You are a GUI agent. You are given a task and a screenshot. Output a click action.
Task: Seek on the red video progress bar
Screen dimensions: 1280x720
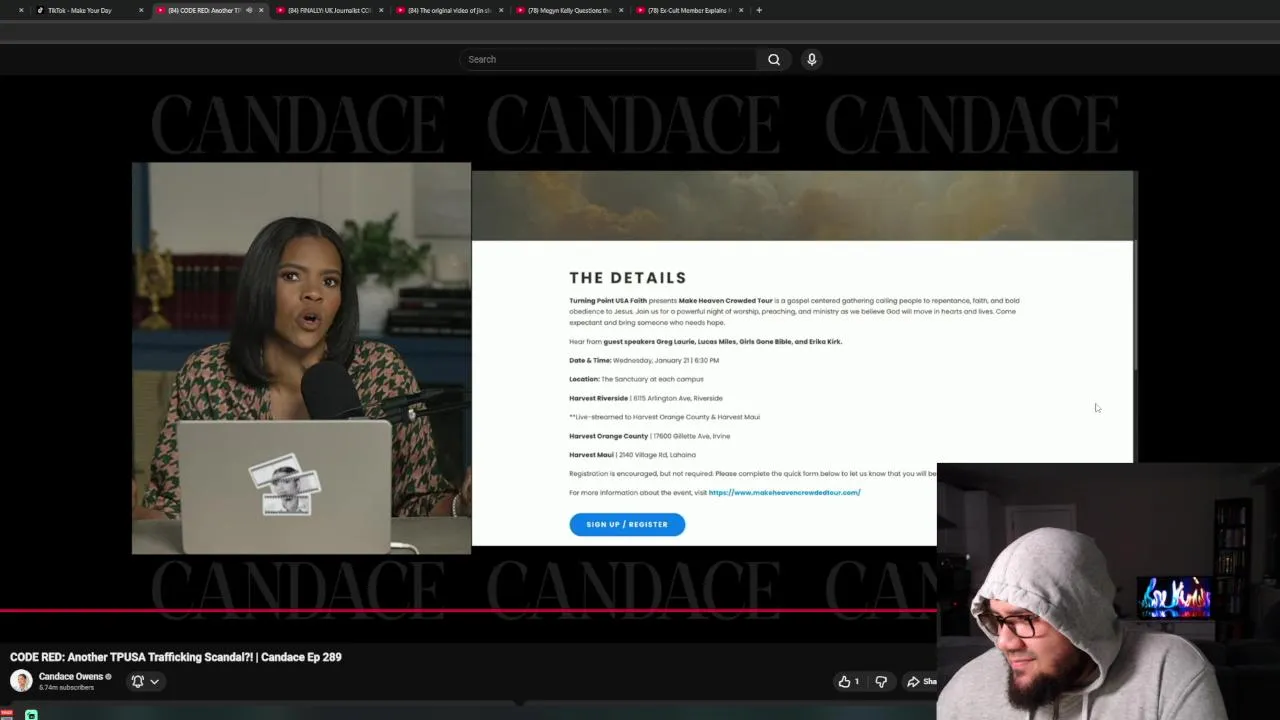pyautogui.click(x=468, y=609)
